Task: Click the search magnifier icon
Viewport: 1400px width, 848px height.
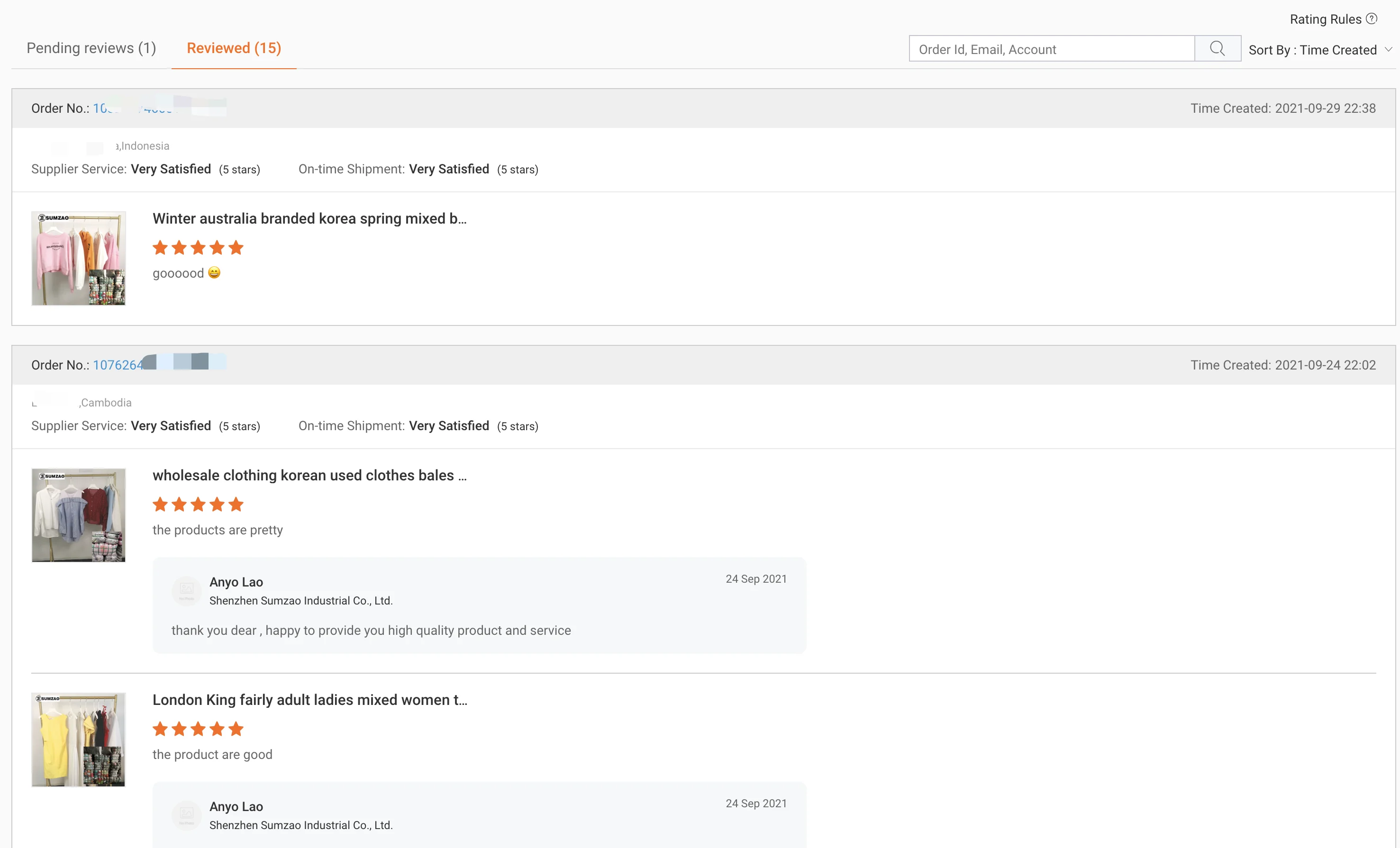Action: coord(1217,49)
